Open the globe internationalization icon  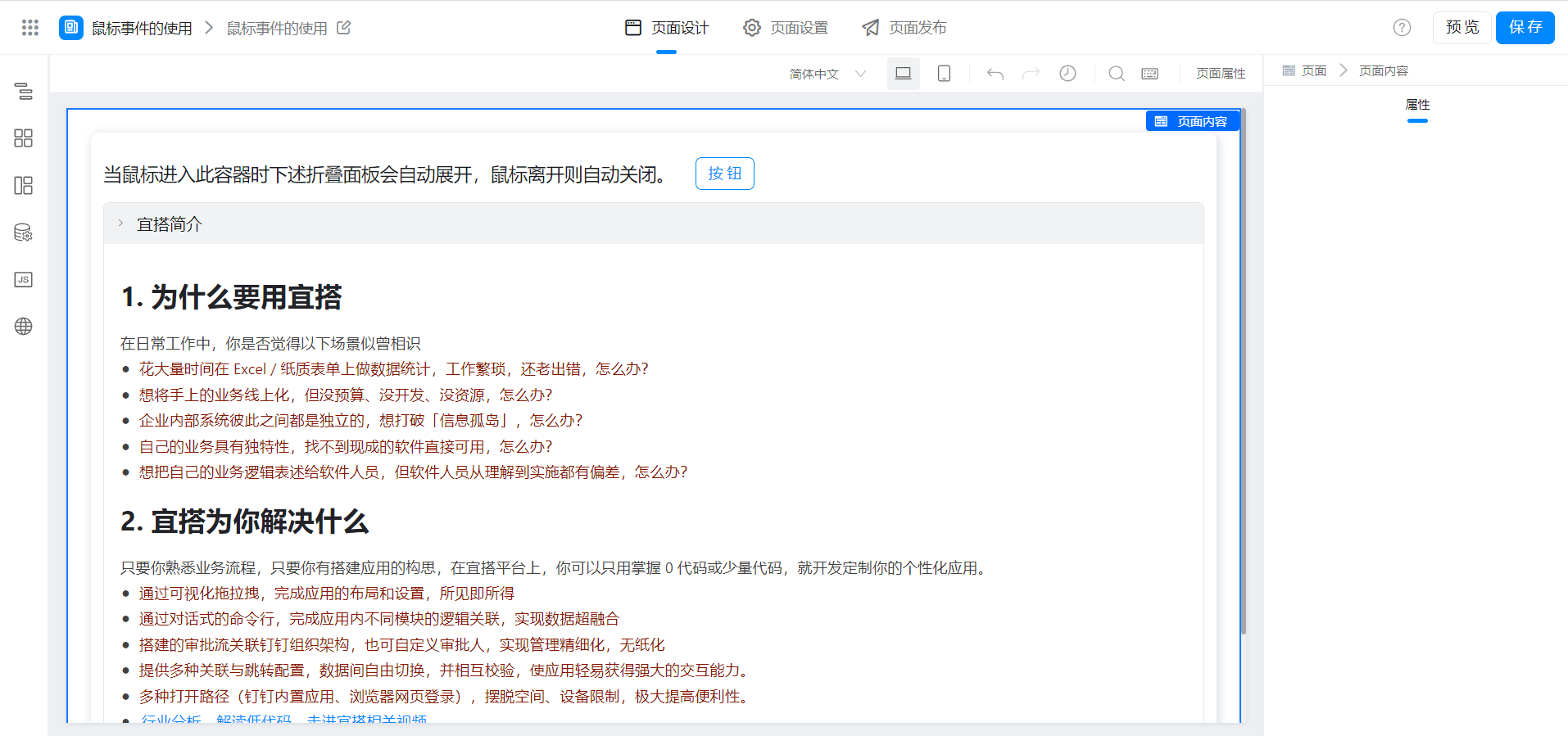pos(24,326)
